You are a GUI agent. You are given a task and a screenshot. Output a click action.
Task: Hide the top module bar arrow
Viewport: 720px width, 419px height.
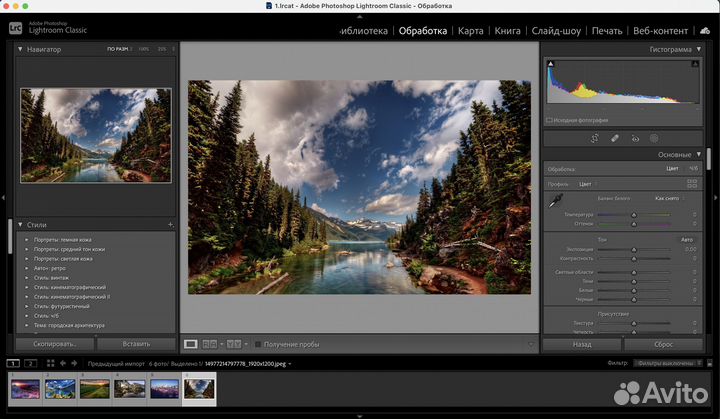[360, 17]
